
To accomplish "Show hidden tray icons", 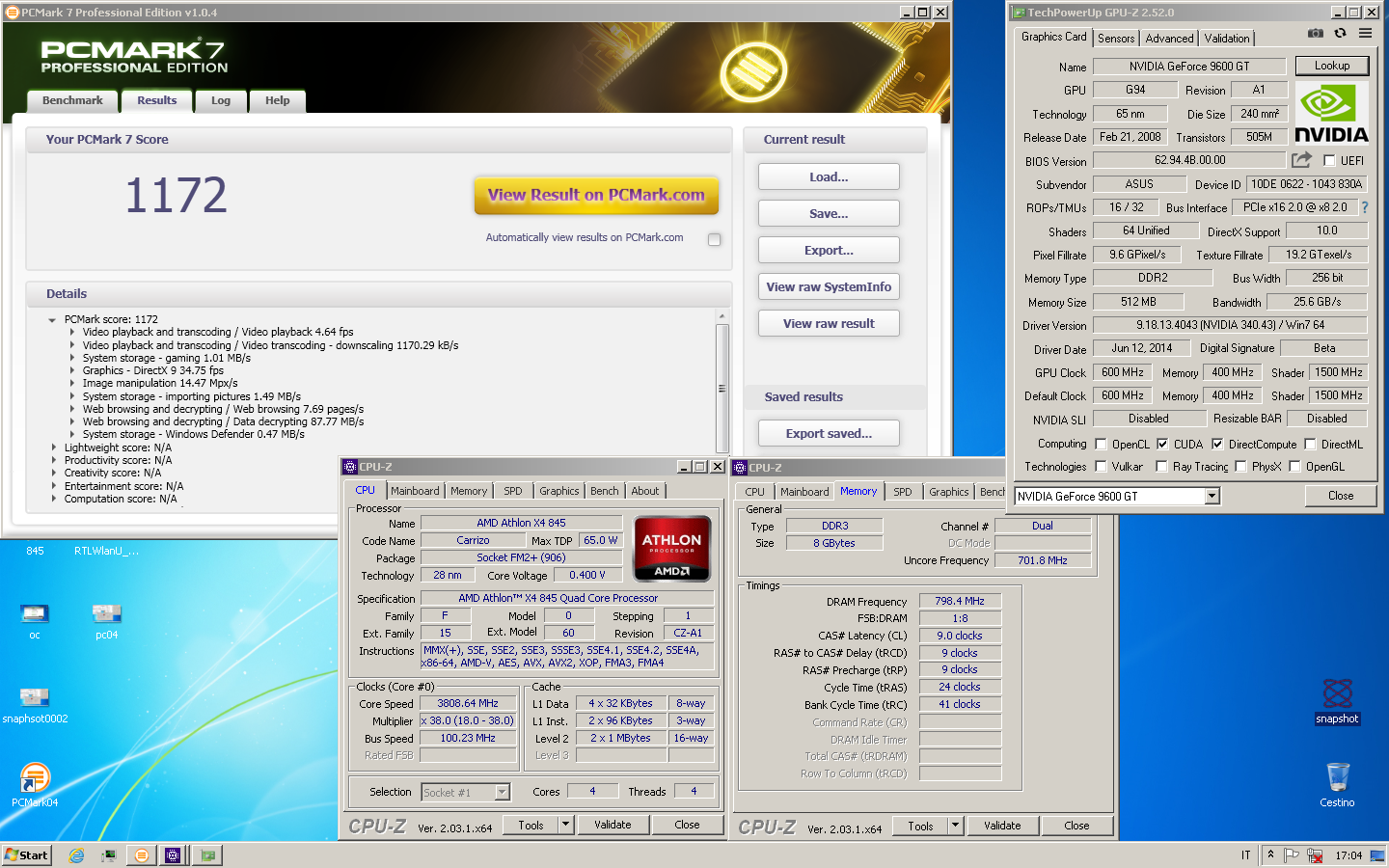I will pyautogui.click(x=1270, y=854).
